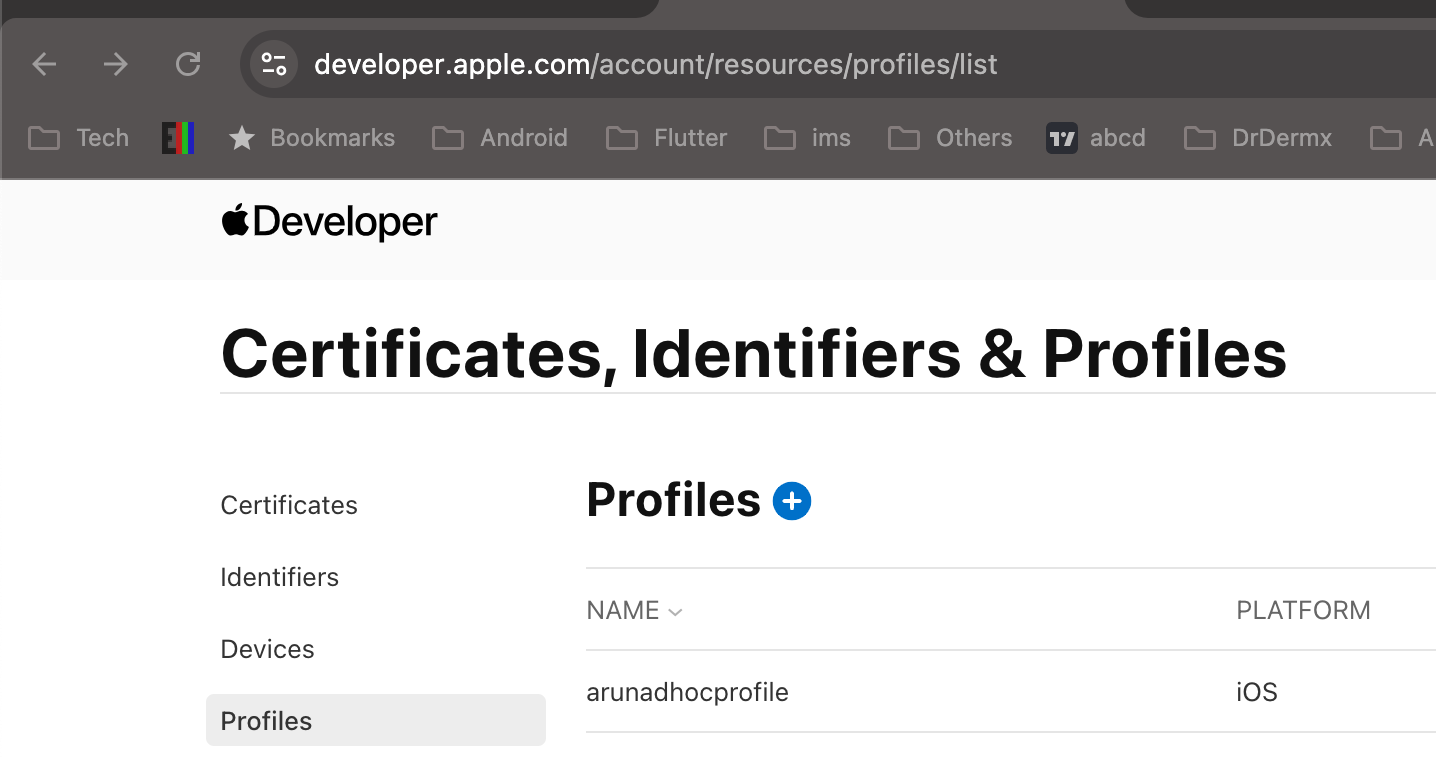1436x758 pixels.
Task: Open the abcd TradingView bookmark
Action: point(1096,138)
